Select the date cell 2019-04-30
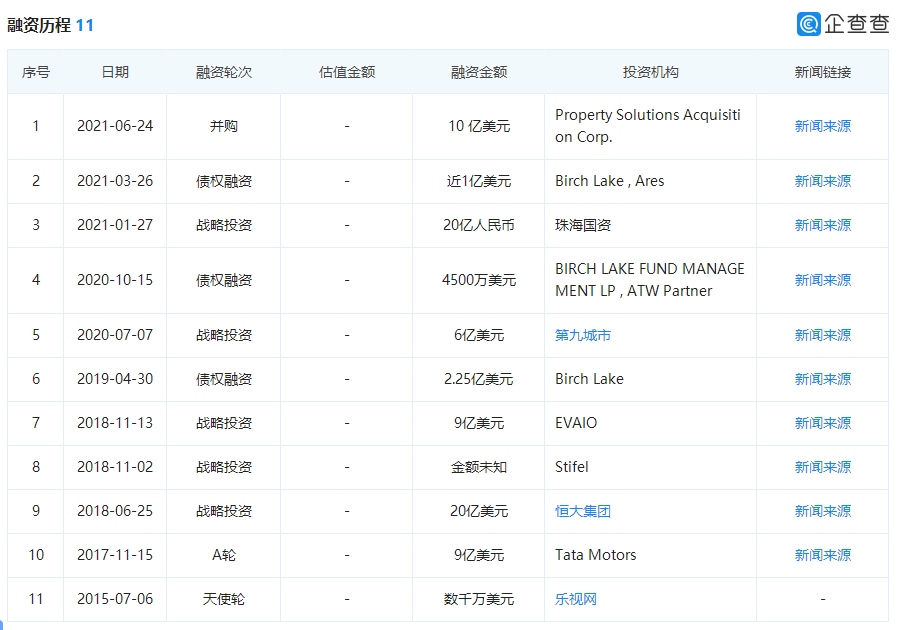The width and height of the screenshot is (897, 630). click(x=115, y=379)
